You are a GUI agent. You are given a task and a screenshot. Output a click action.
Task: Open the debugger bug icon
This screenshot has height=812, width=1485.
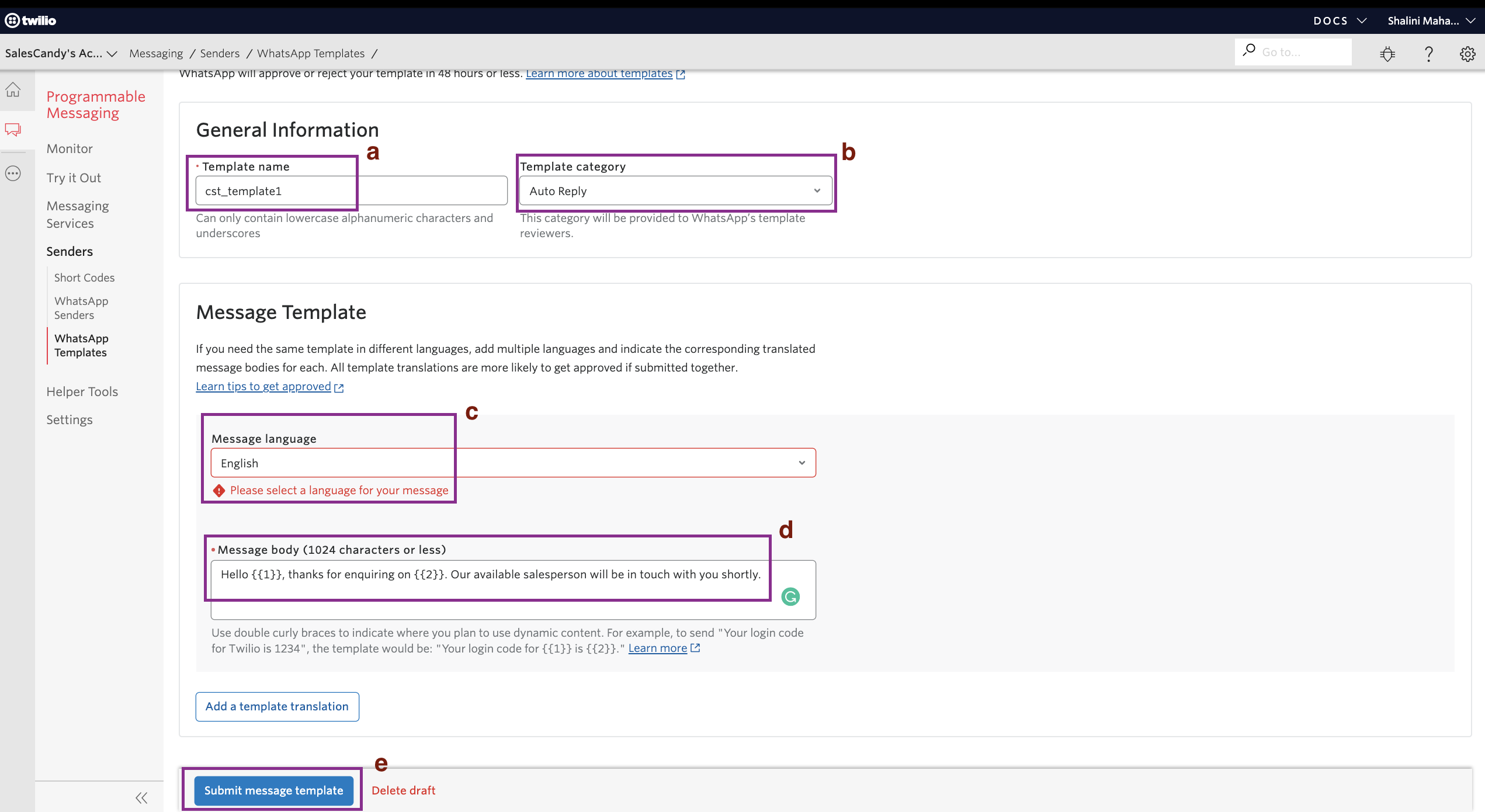pyautogui.click(x=1387, y=53)
